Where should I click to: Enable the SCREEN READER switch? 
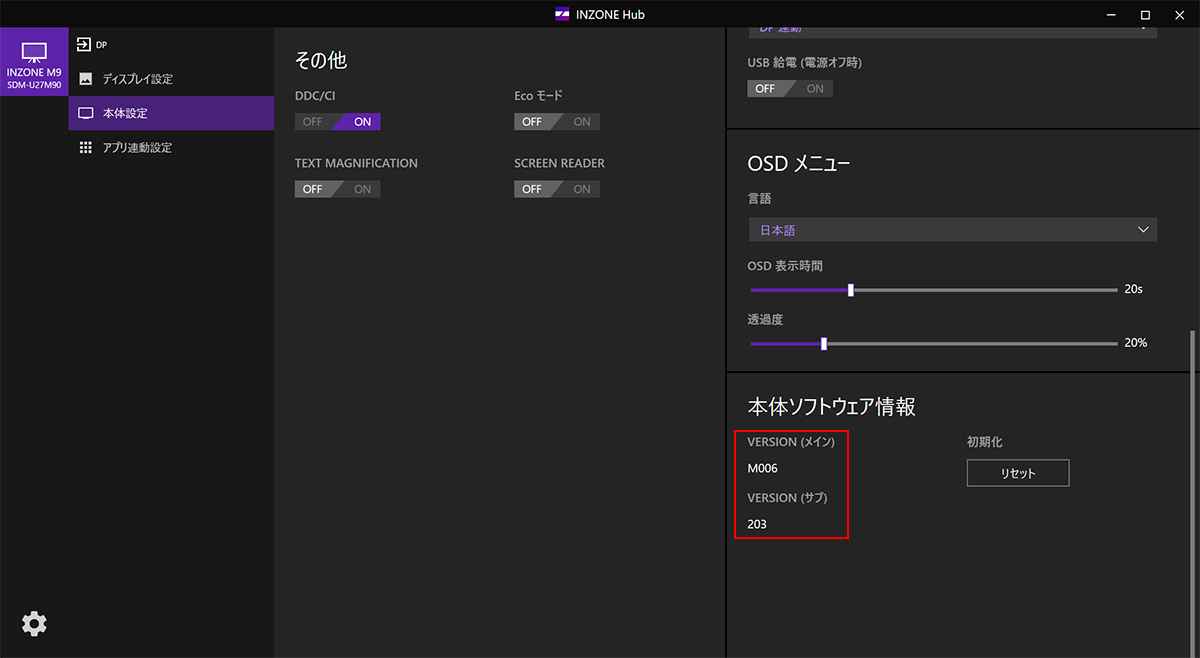(x=579, y=189)
